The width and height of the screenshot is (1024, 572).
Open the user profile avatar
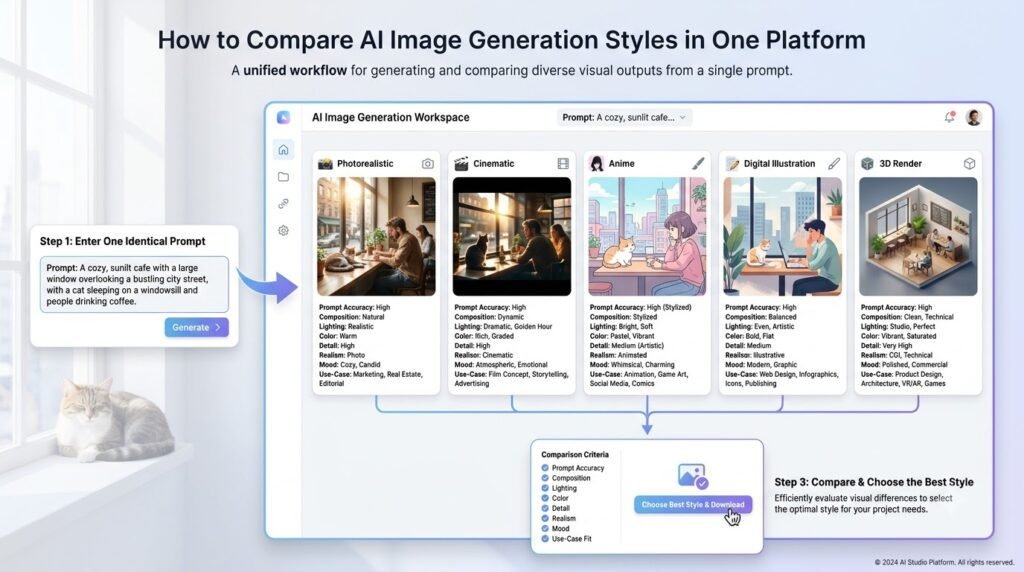pyautogui.click(x=974, y=118)
